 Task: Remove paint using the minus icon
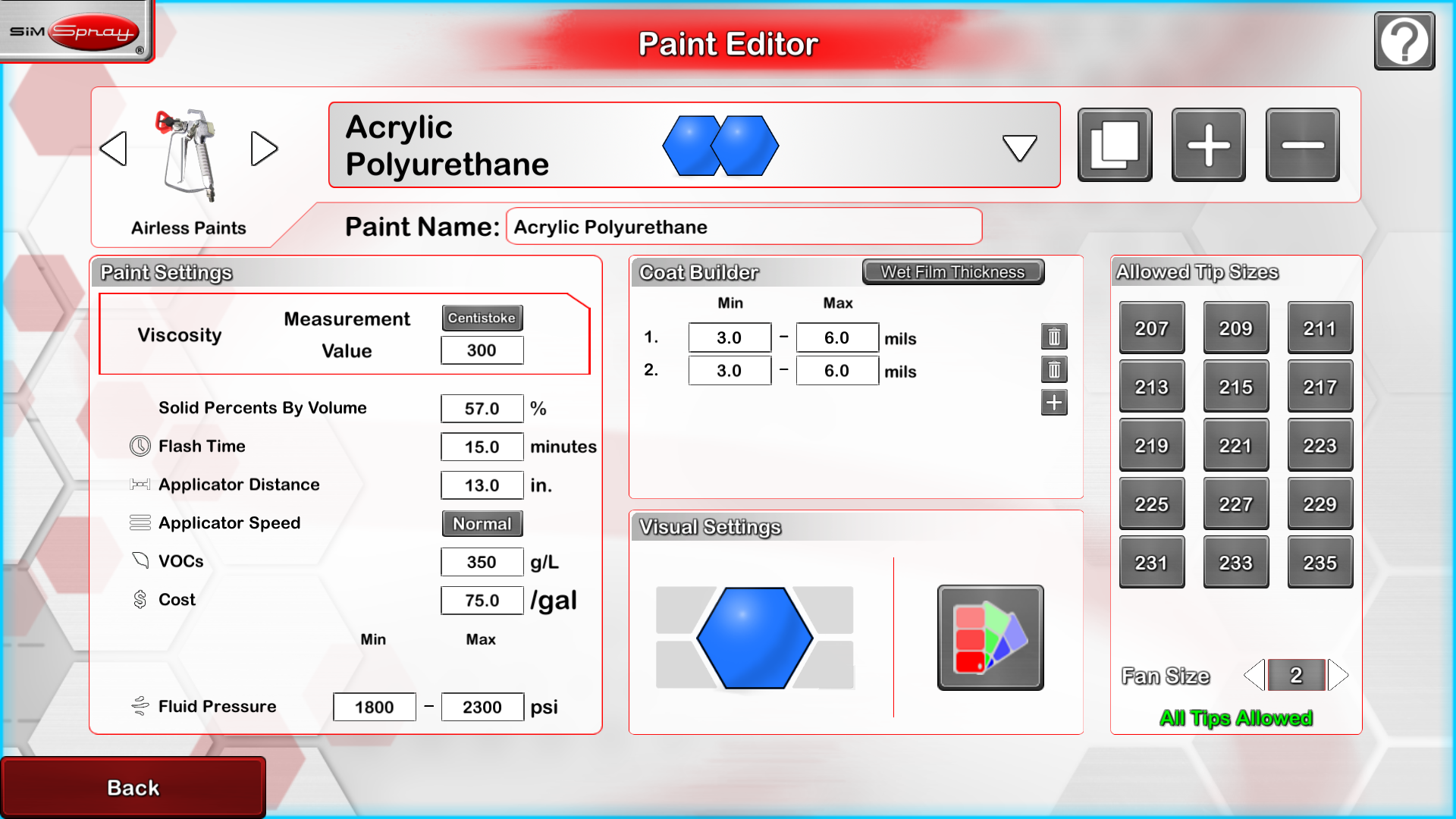(x=1302, y=145)
